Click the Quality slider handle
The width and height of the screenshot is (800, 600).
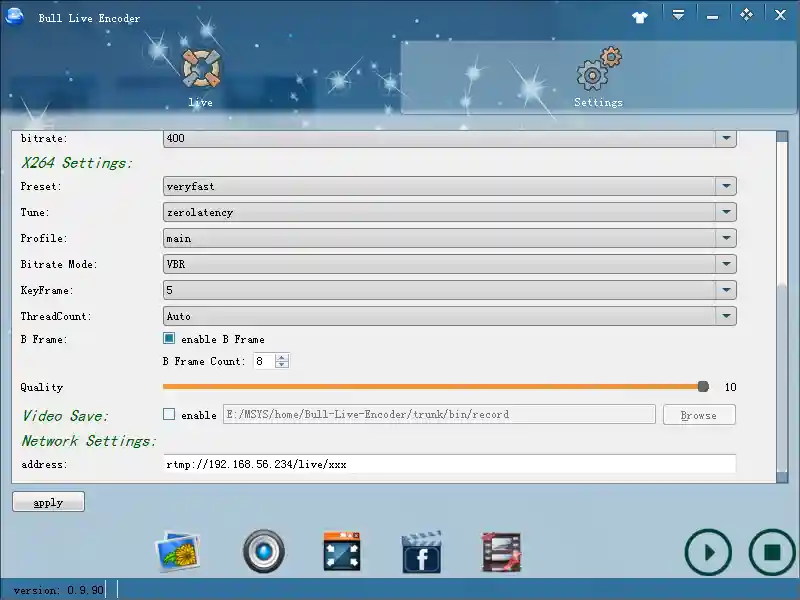pos(703,387)
